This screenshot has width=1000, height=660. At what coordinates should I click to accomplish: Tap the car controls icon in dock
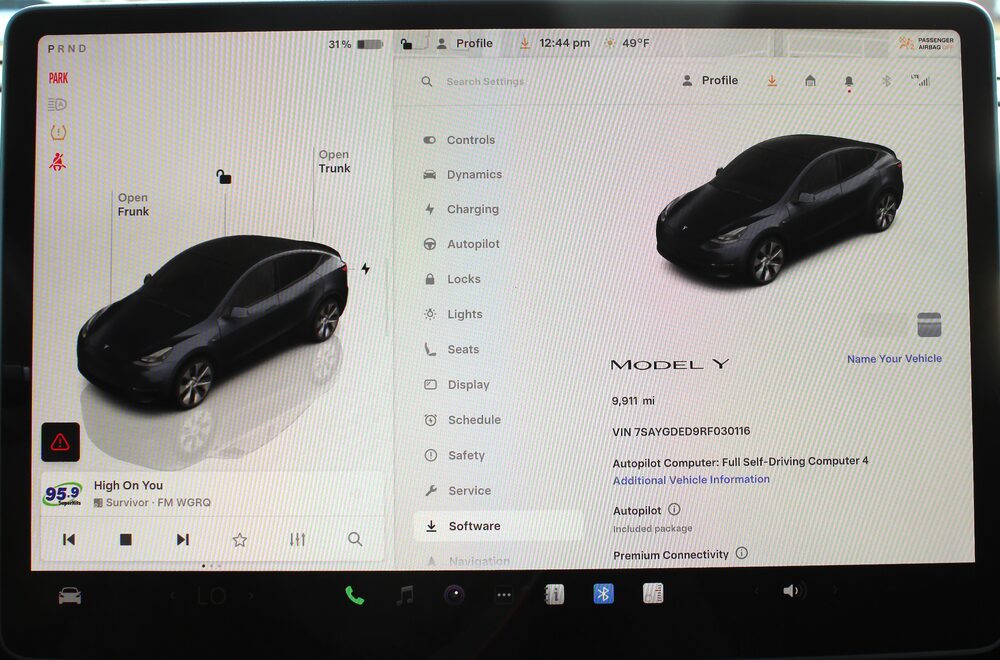(x=69, y=595)
